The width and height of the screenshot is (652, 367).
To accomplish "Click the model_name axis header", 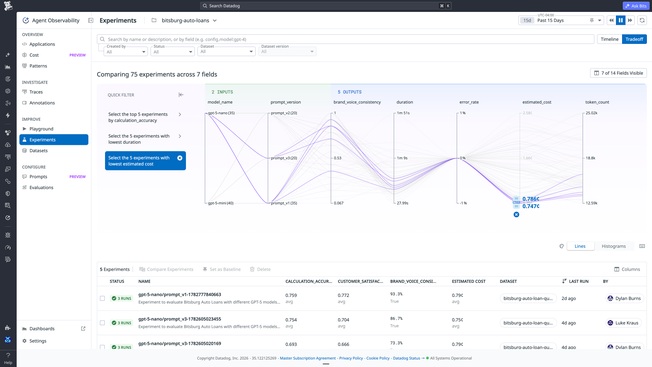I will [x=220, y=102].
